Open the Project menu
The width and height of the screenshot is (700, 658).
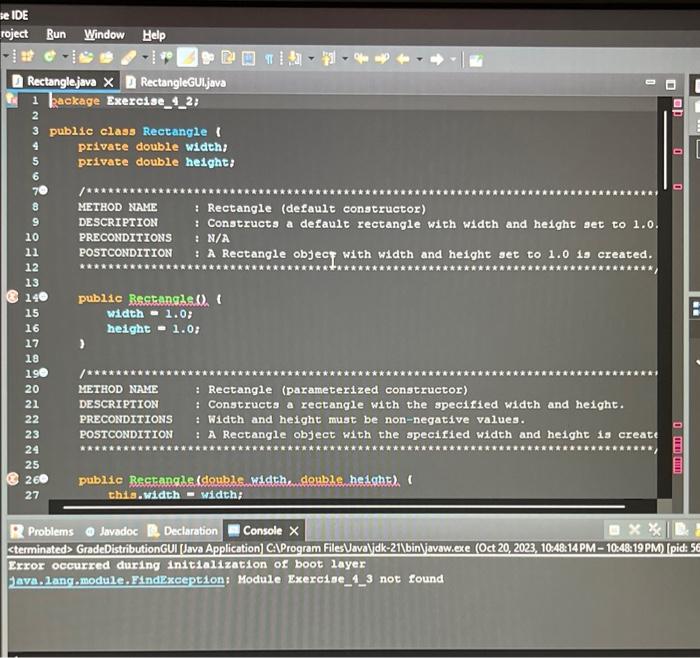14,34
